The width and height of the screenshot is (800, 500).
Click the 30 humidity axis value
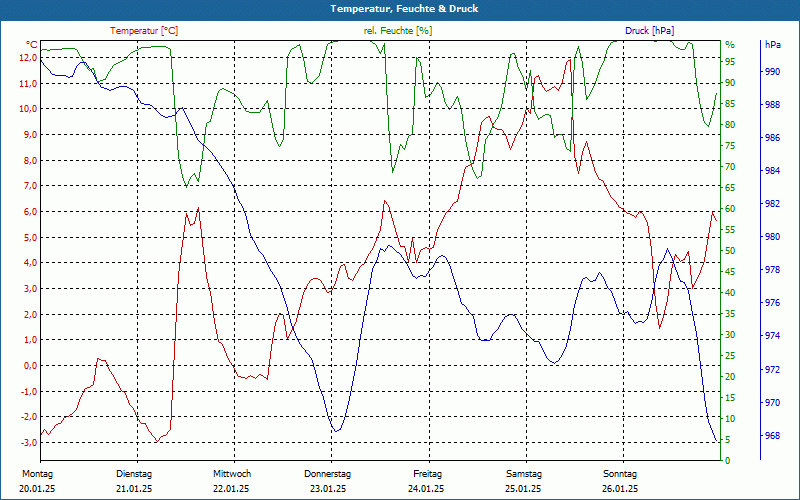tap(730, 335)
